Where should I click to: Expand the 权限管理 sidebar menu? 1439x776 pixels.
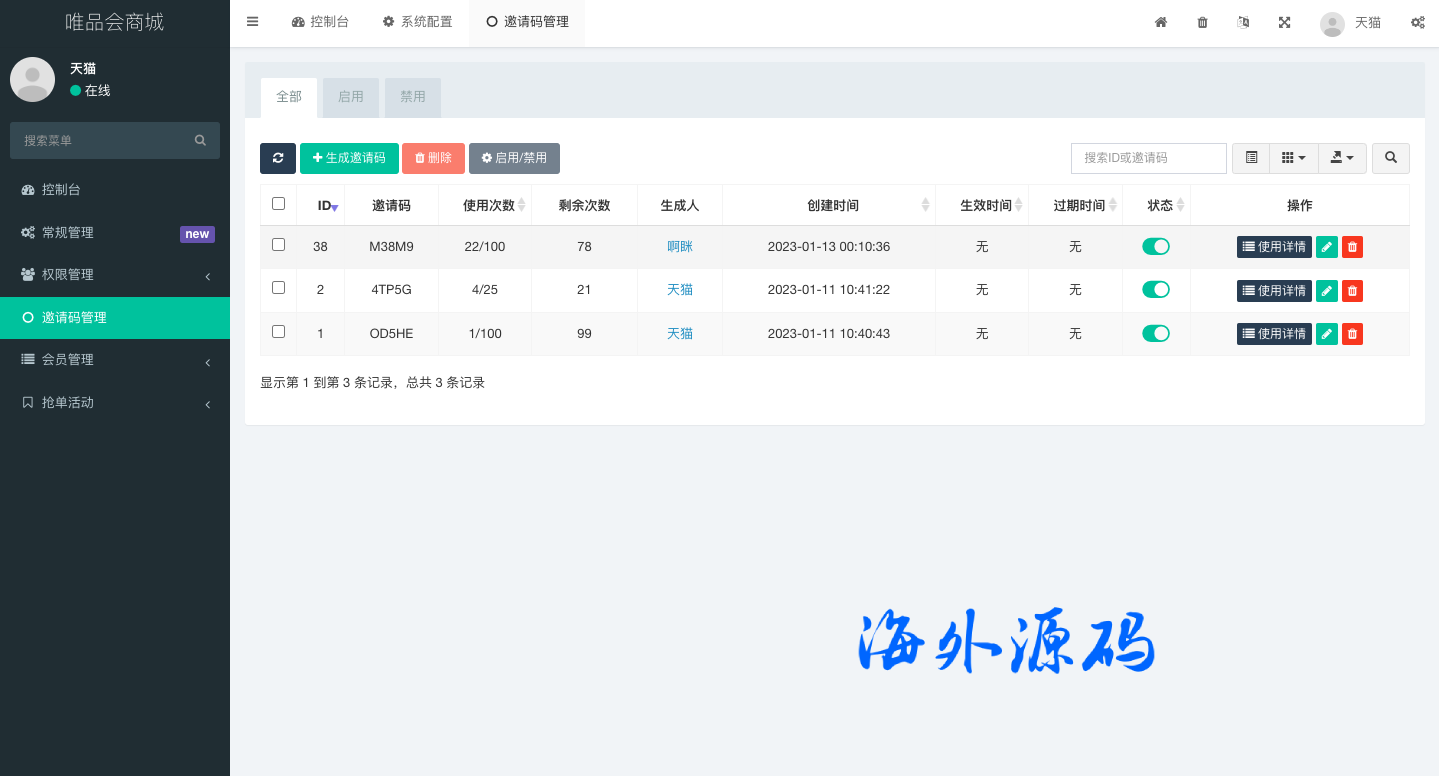(x=115, y=275)
